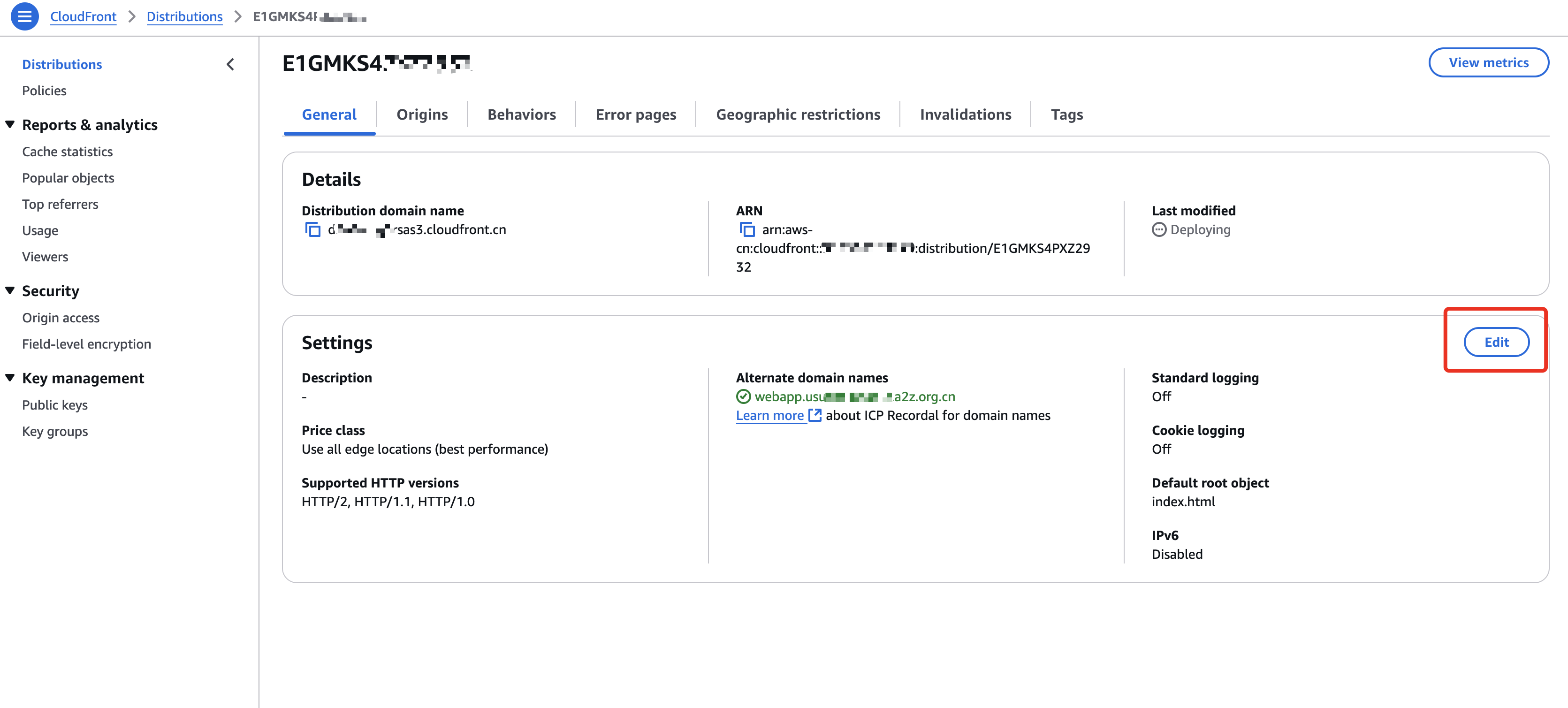Click the Standard logging 'Off' value
Image resolution: width=1568 pixels, height=708 pixels.
(1161, 397)
